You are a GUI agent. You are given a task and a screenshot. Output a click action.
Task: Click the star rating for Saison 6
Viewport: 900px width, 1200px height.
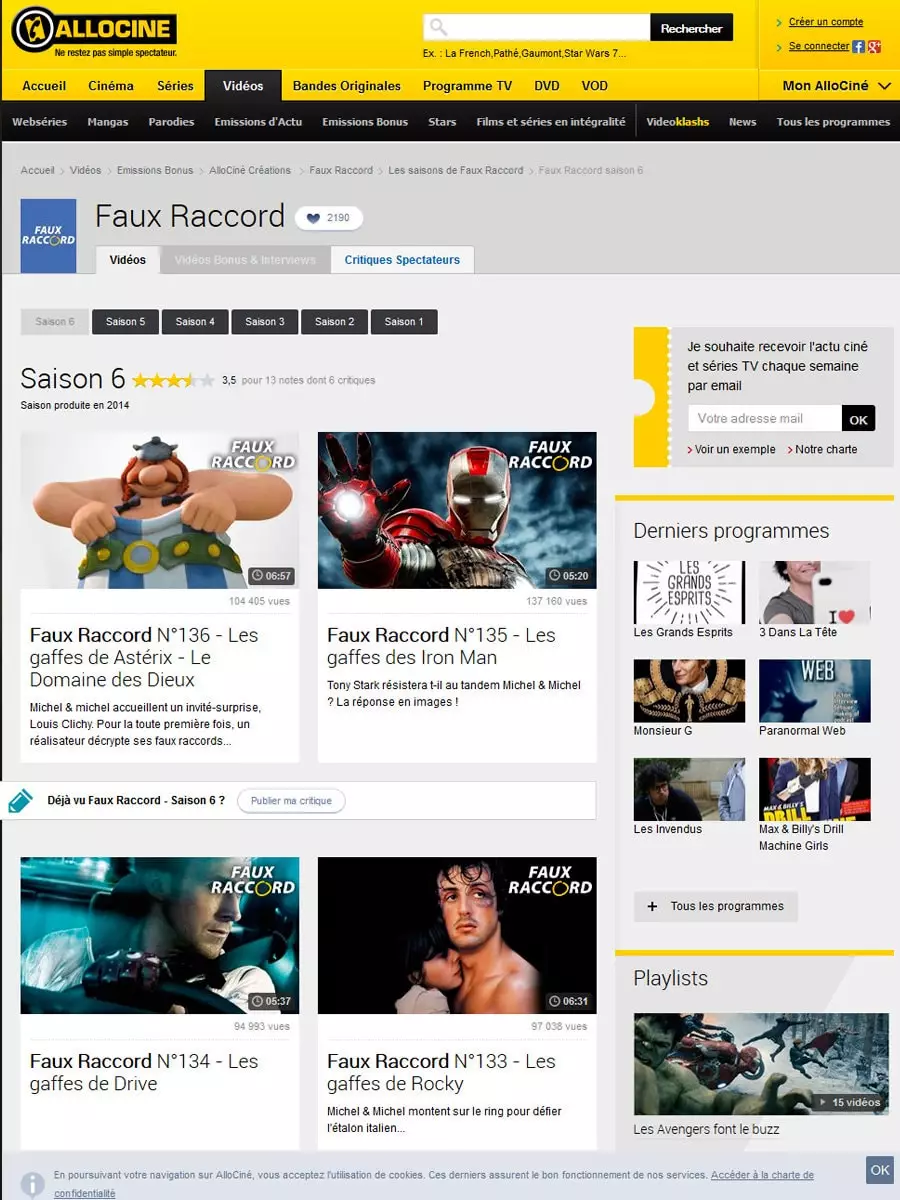click(172, 380)
